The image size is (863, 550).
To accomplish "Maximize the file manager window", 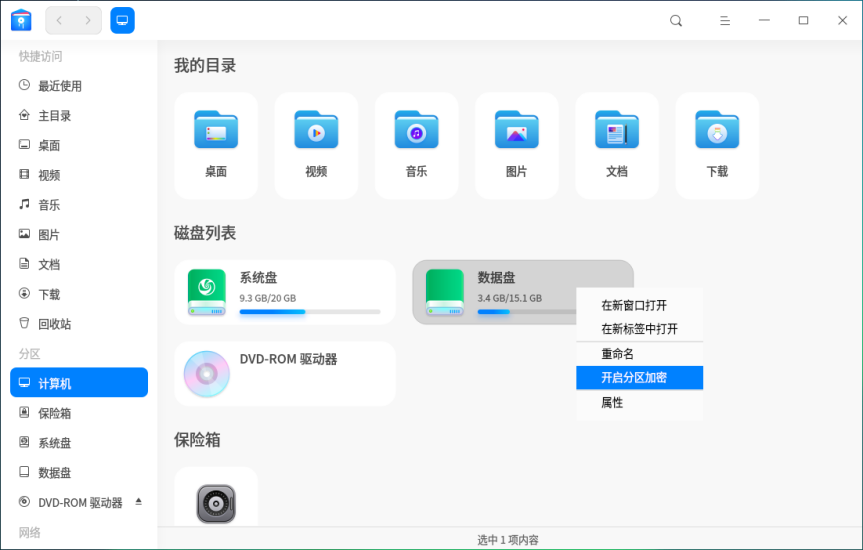I will pyautogui.click(x=804, y=20).
